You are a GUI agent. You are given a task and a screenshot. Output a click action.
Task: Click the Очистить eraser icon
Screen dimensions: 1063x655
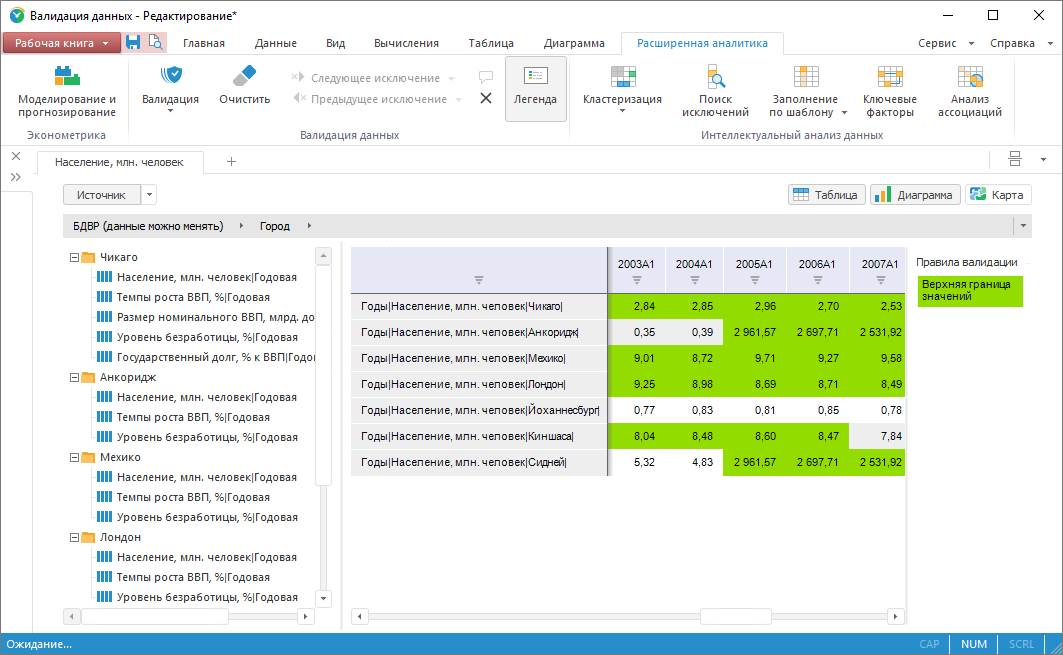[x=244, y=77]
